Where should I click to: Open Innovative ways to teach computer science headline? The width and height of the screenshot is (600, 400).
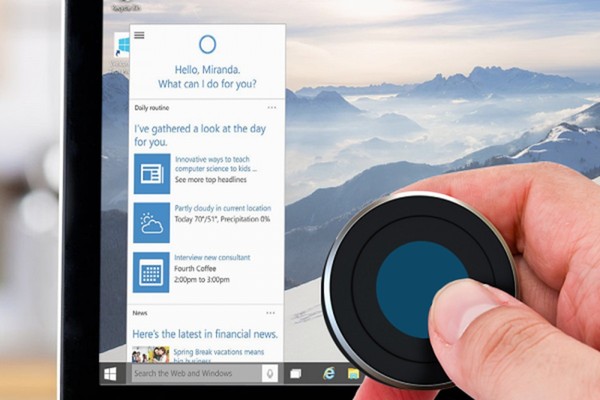coord(216,164)
